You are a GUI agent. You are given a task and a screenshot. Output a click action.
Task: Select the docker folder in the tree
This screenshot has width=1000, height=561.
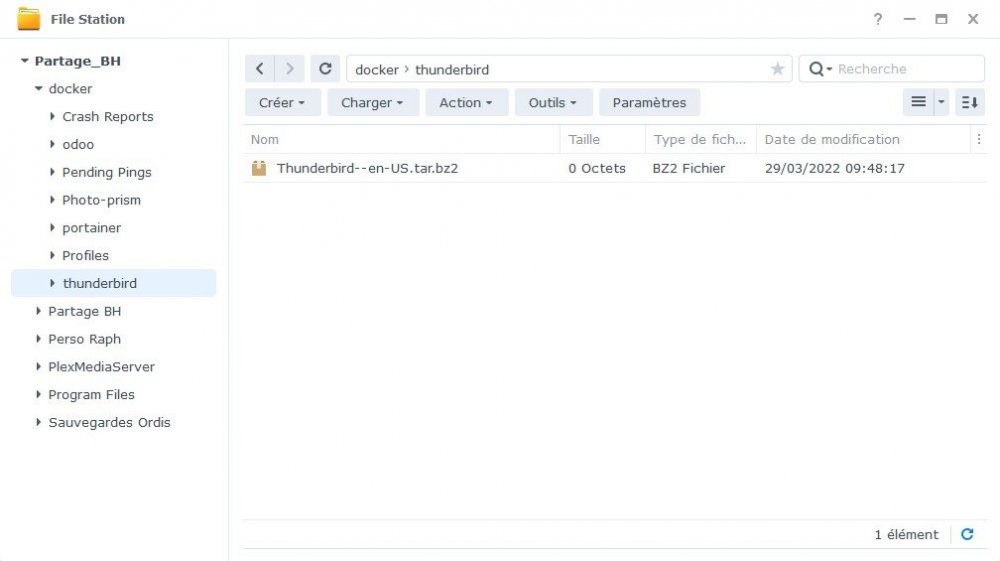coord(70,89)
